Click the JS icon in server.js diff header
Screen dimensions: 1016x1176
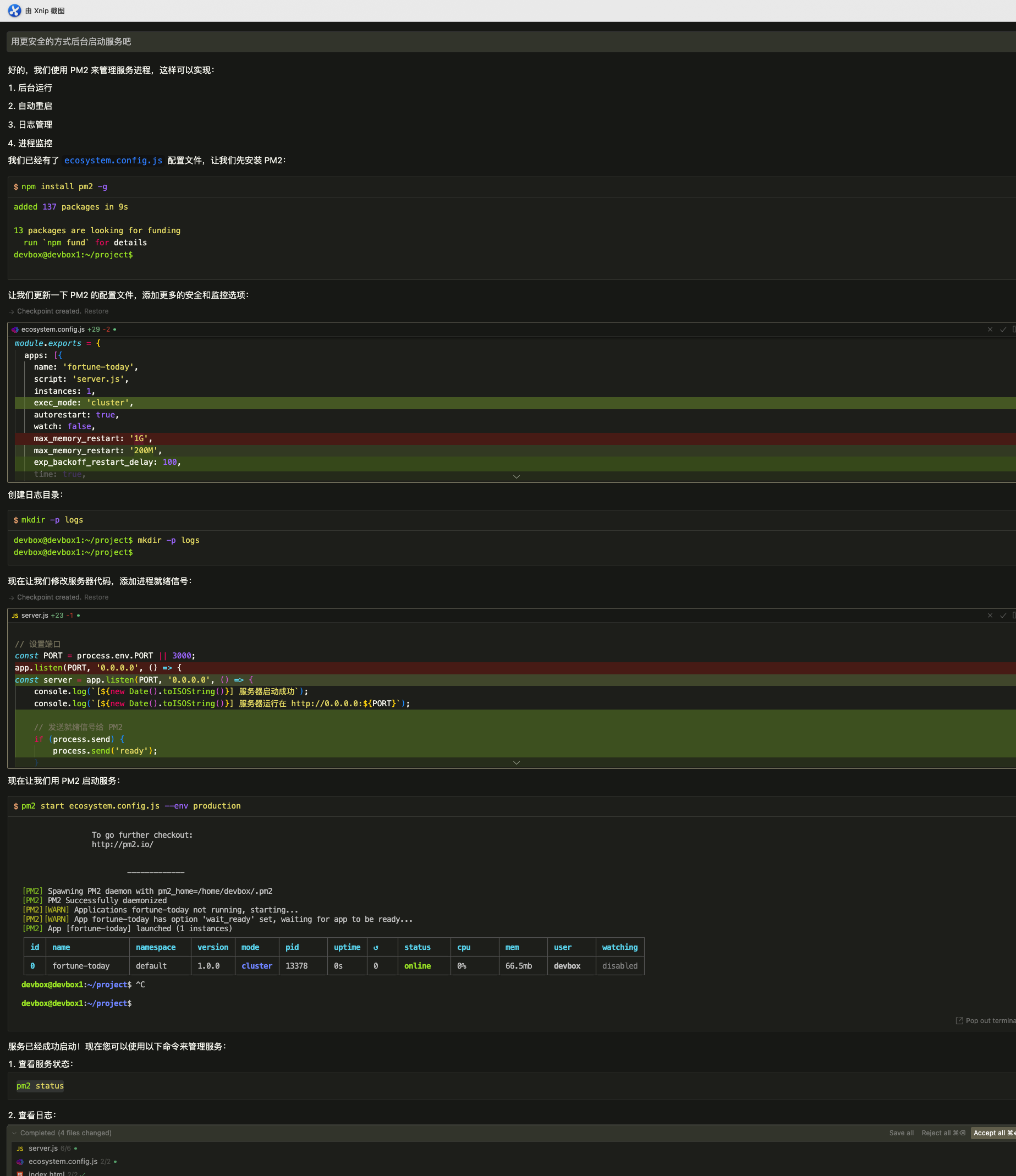pyautogui.click(x=15, y=616)
